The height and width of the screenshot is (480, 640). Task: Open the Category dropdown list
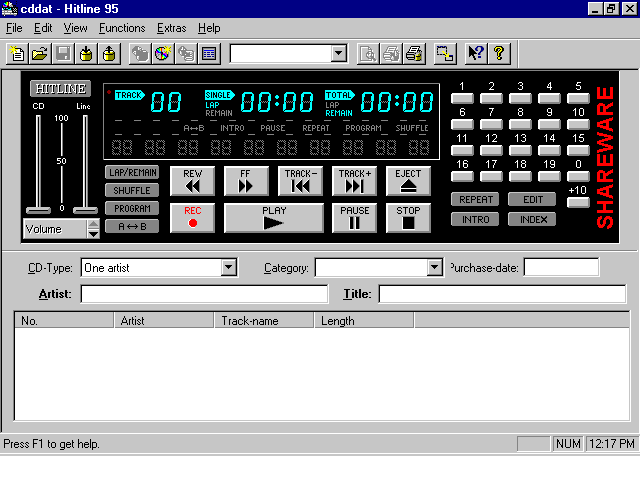coord(434,268)
